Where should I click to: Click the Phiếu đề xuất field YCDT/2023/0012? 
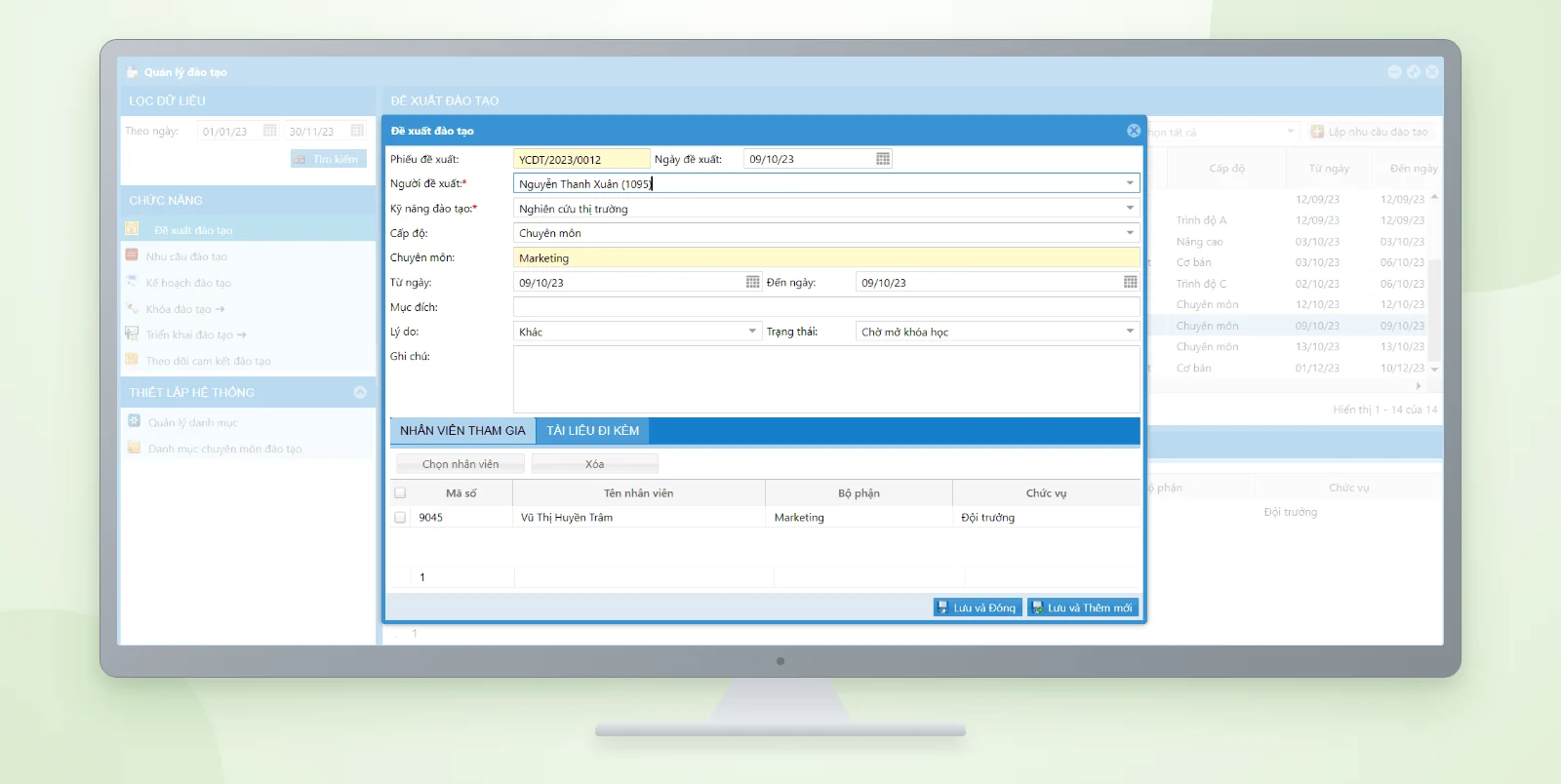click(581, 159)
